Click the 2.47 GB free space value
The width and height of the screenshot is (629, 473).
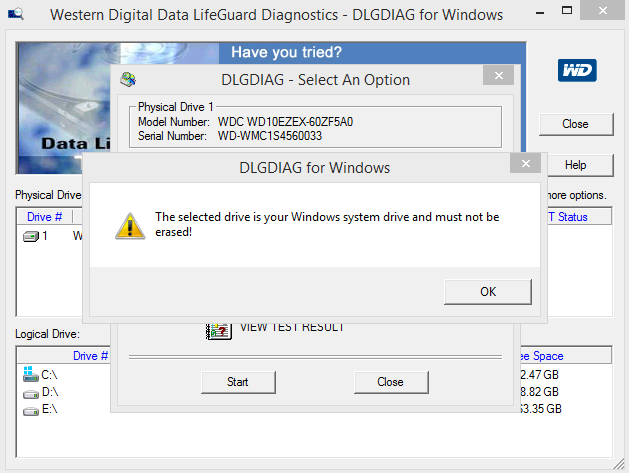click(x=540, y=375)
